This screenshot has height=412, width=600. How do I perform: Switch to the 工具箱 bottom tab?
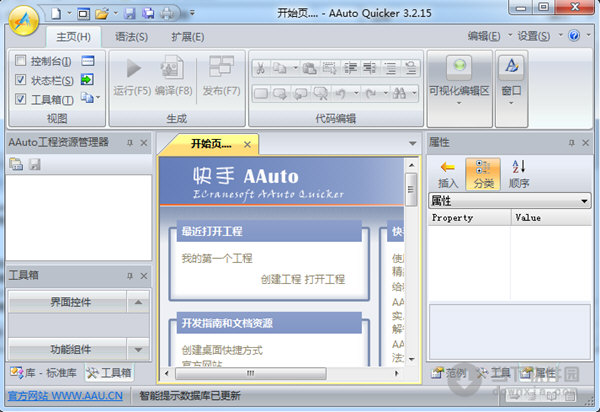[109, 373]
